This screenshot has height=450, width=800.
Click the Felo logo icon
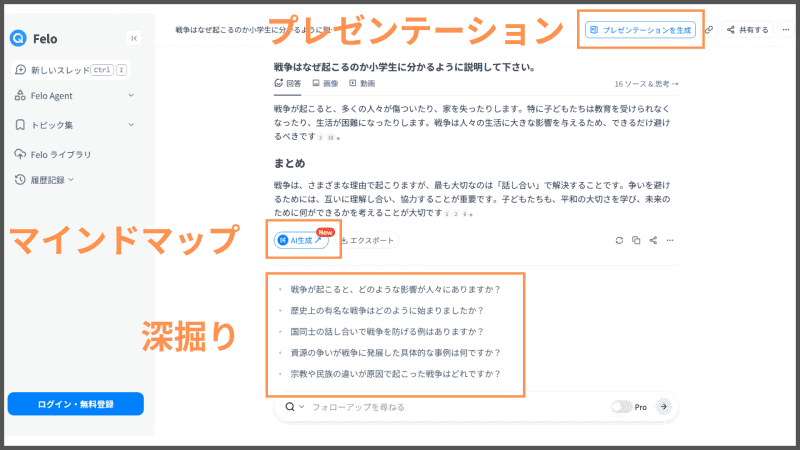[x=18, y=38]
